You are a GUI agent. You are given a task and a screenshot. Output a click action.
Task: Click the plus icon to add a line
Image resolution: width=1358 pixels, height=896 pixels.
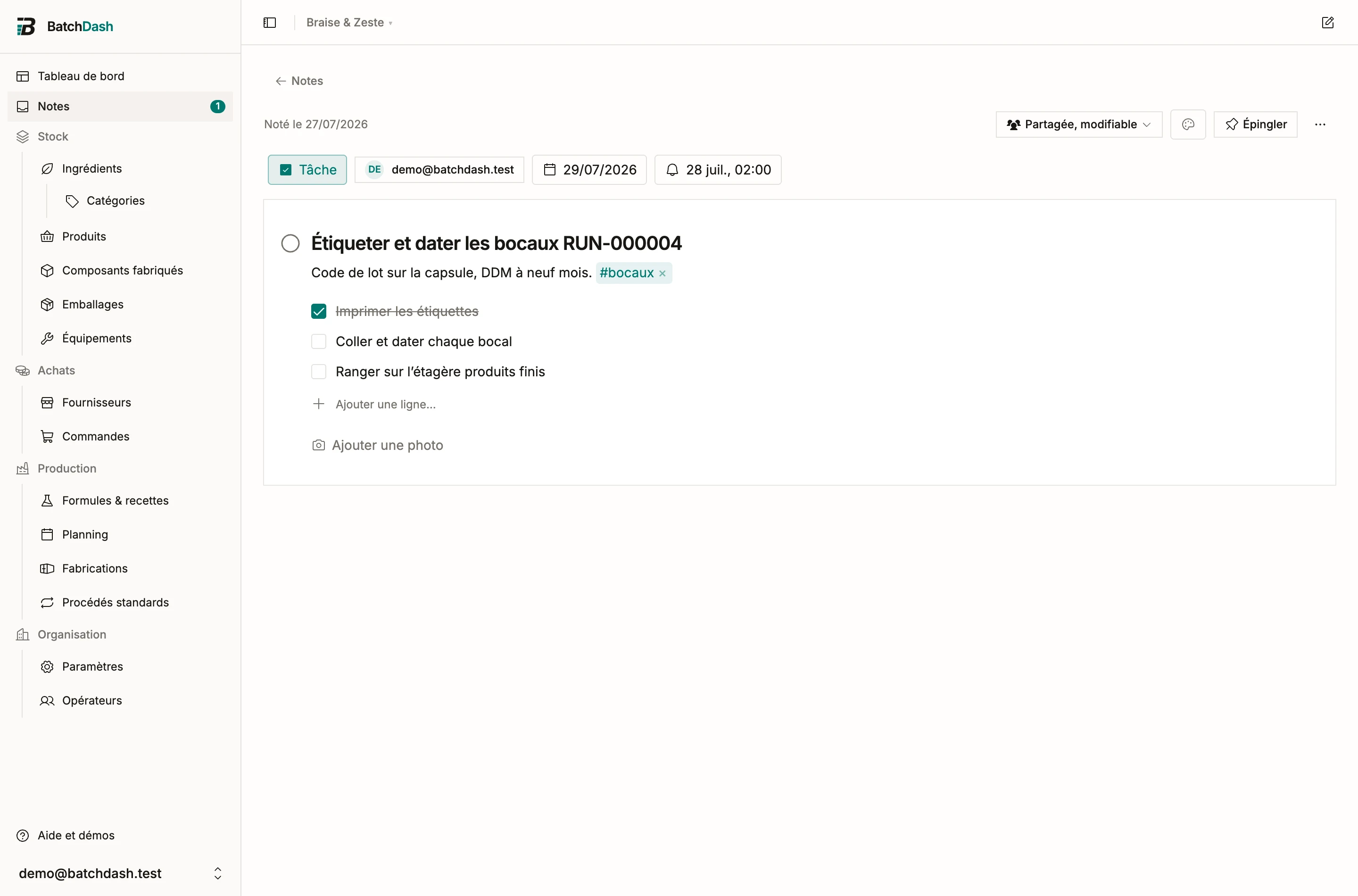point(319,404)
